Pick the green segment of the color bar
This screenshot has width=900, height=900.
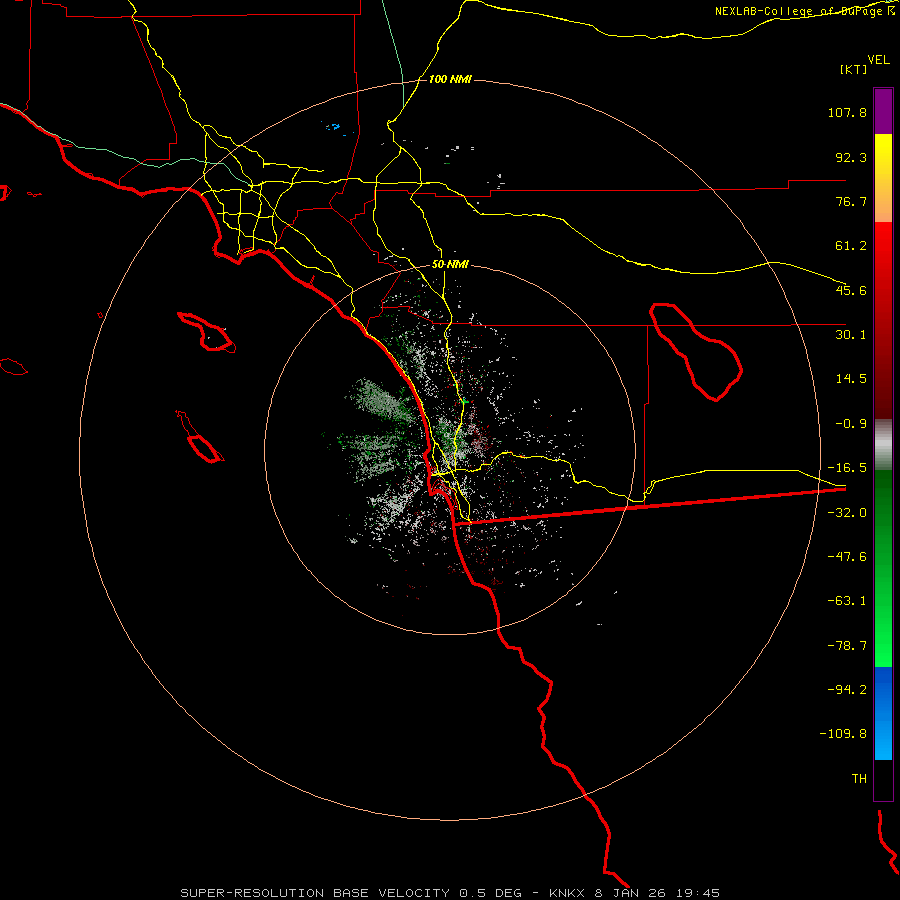pyautogui.click(x=883, y=568)
